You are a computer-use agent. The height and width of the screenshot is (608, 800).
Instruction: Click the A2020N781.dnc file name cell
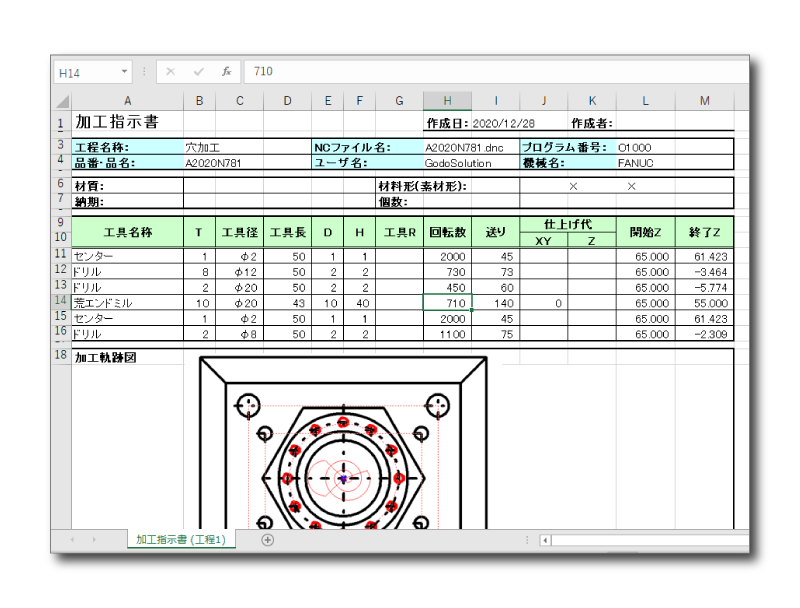point(471,147)
